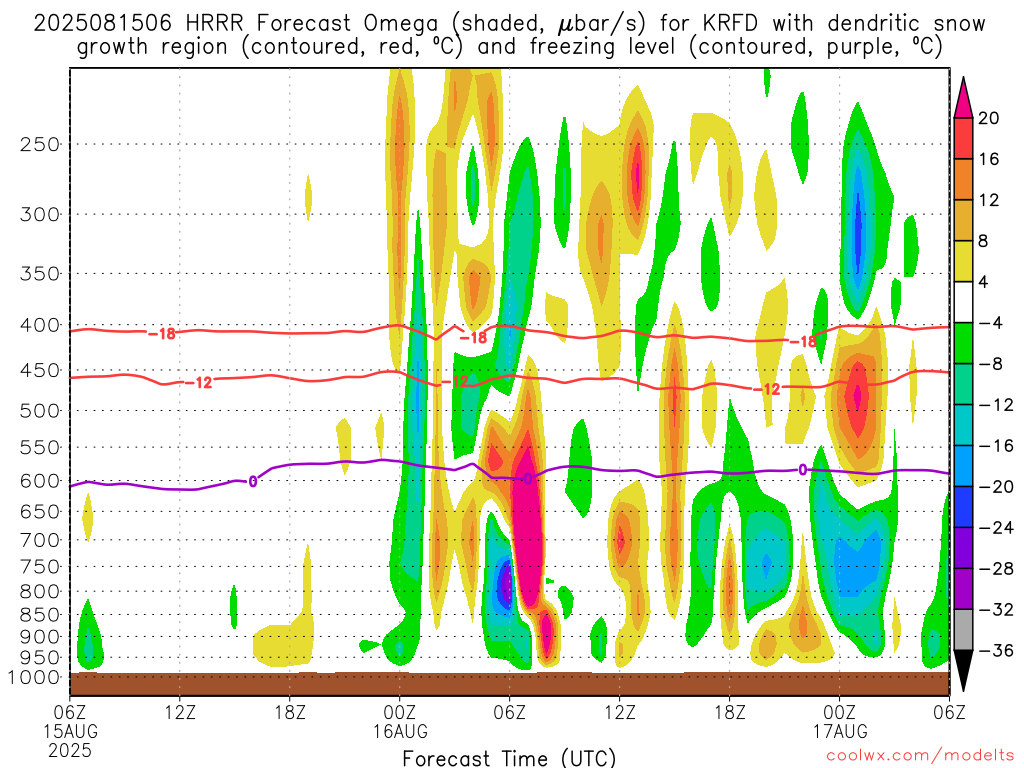Click the 700 pressure level label
The image size is (1024, 768).
pos(40,540)
